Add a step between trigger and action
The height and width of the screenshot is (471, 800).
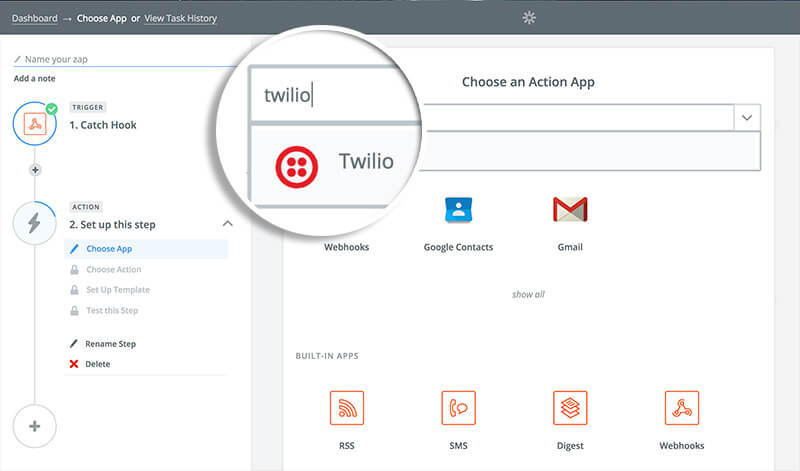[35, 169]
